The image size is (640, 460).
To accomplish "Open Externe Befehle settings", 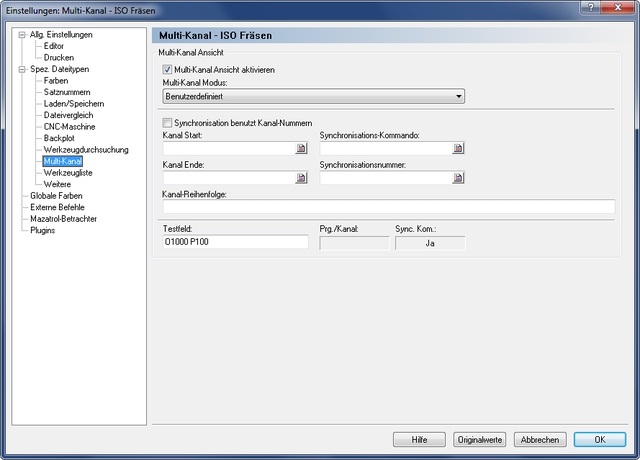I will click(x=57, y=207).
